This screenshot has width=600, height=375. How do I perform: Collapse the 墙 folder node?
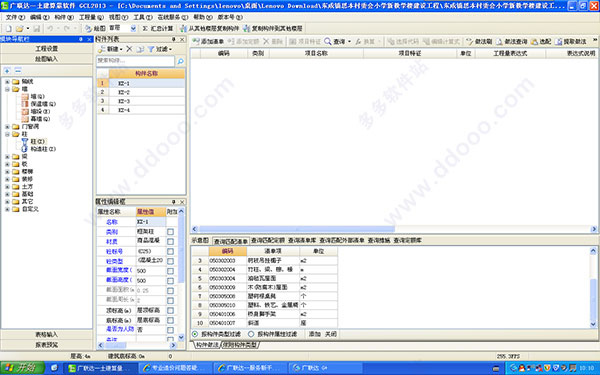(x=7, y=89)
